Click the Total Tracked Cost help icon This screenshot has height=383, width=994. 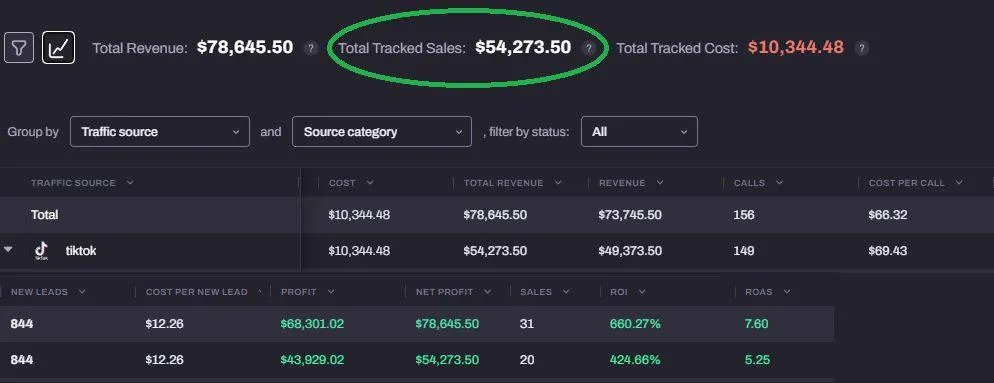coord(862,48)
